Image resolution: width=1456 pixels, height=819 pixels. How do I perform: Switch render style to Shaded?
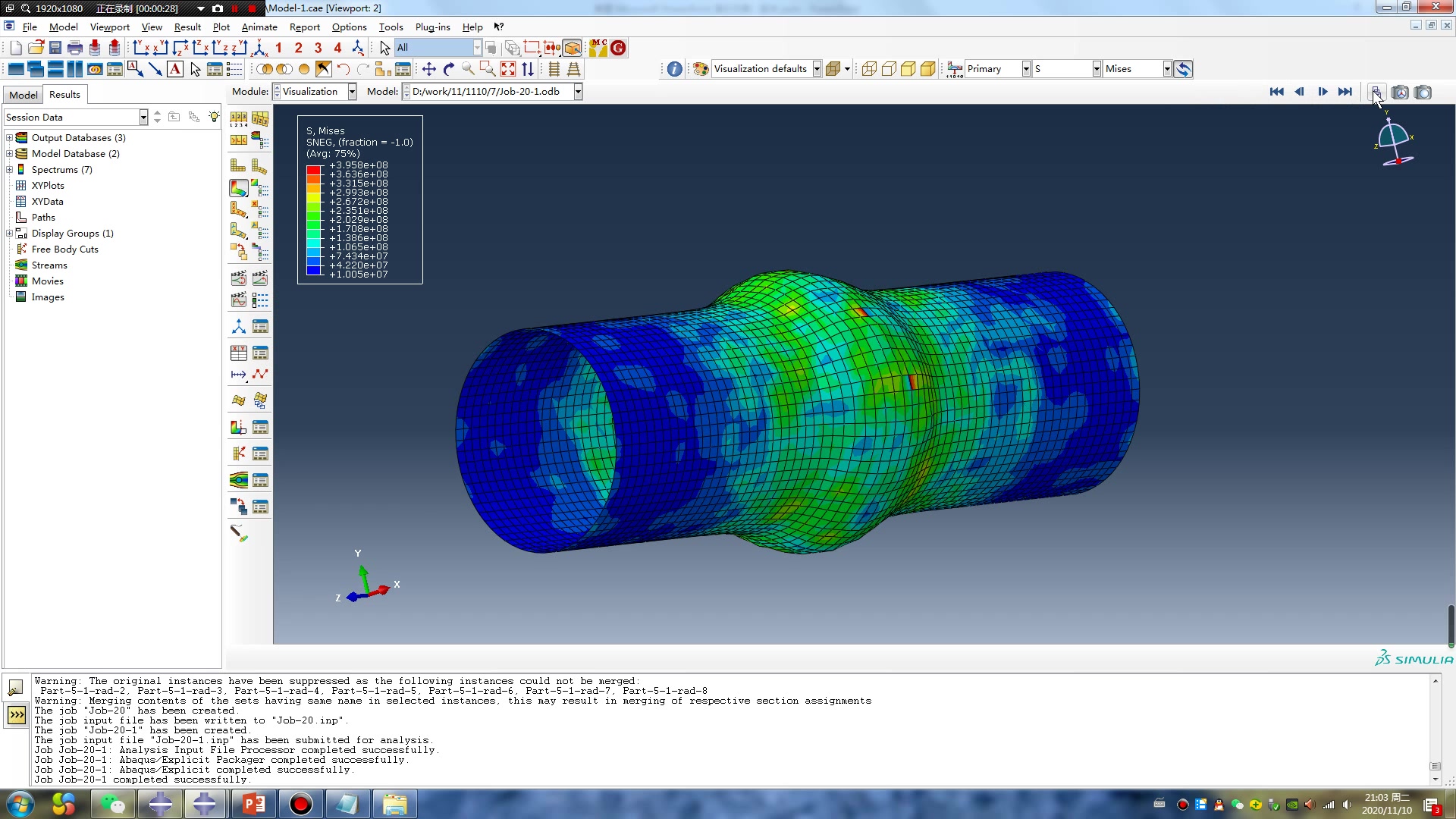pyautogui.click(x=928, y=69)
